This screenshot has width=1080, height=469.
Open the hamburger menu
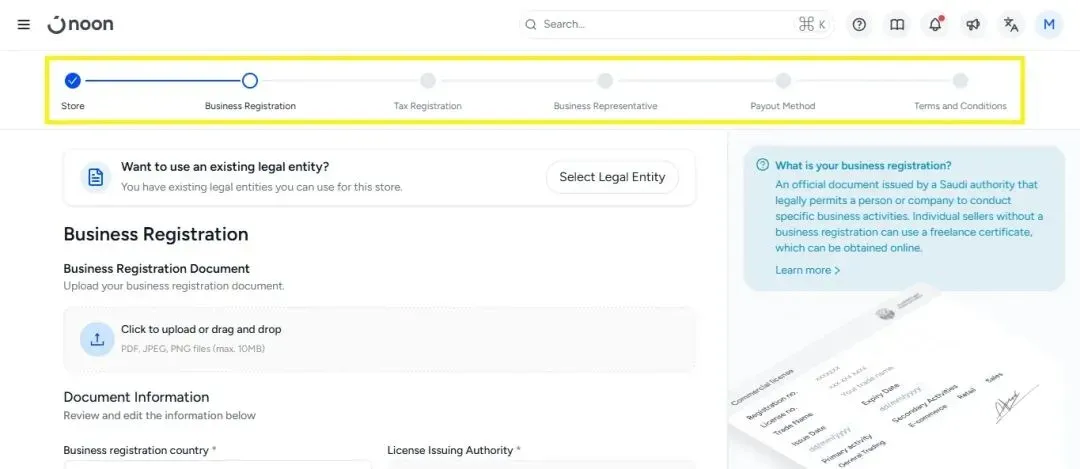coord(23,25)
